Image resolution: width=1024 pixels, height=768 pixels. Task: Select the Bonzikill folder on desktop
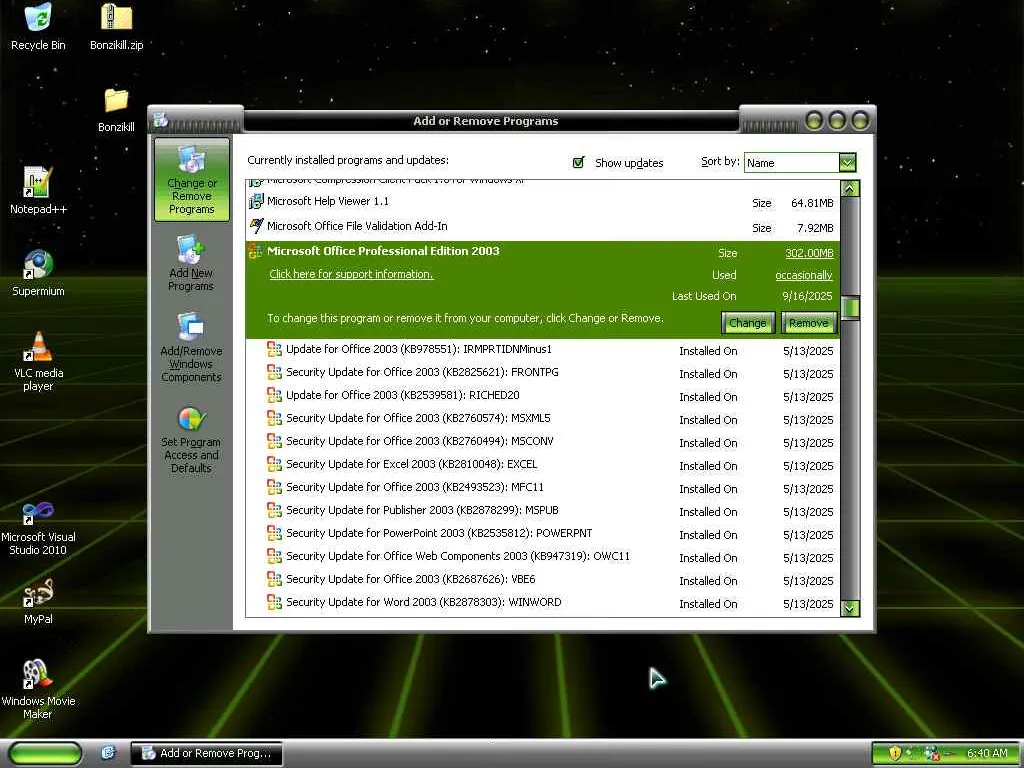(x=116, y=110)
